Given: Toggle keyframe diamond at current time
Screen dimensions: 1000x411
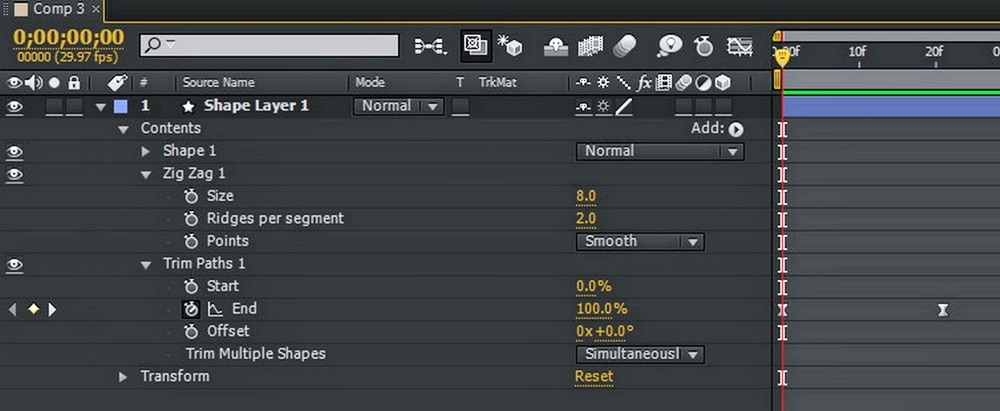Looking at the screenshot, I should coord(33,310).
